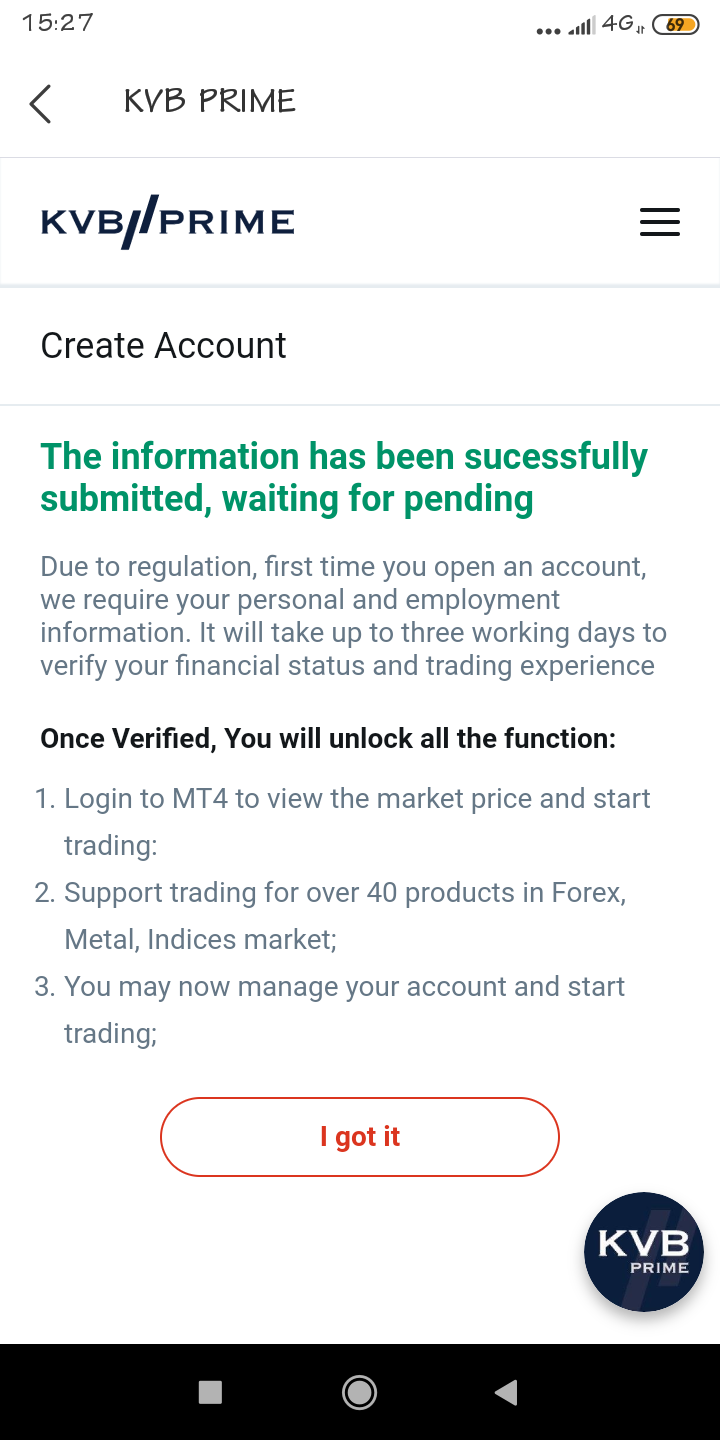The height and width of the screenshot is (1440, 720).
Task: Tap the Once Verified bold heading
Action: tap(328, 739)
